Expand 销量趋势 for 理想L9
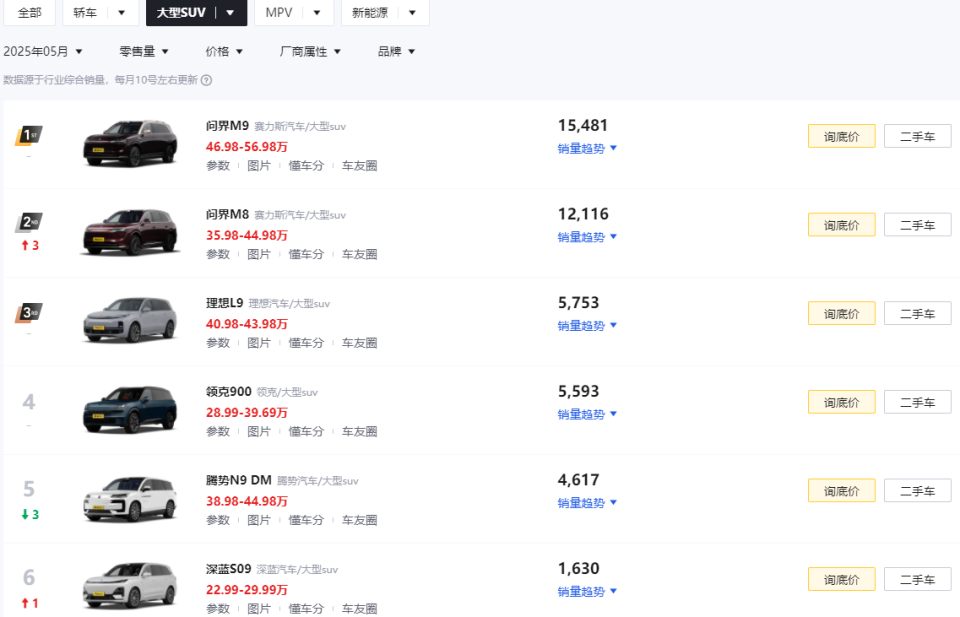This screenshot has width=960, height=617. coord(587,326)
